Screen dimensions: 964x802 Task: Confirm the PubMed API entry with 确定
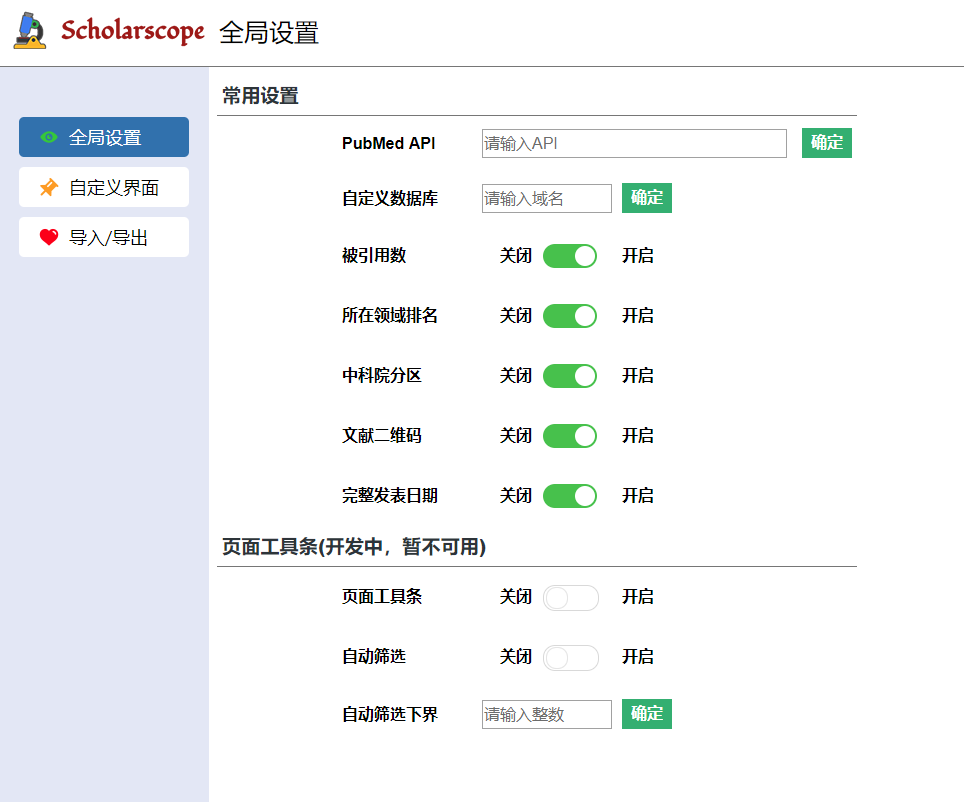[826, 142]
